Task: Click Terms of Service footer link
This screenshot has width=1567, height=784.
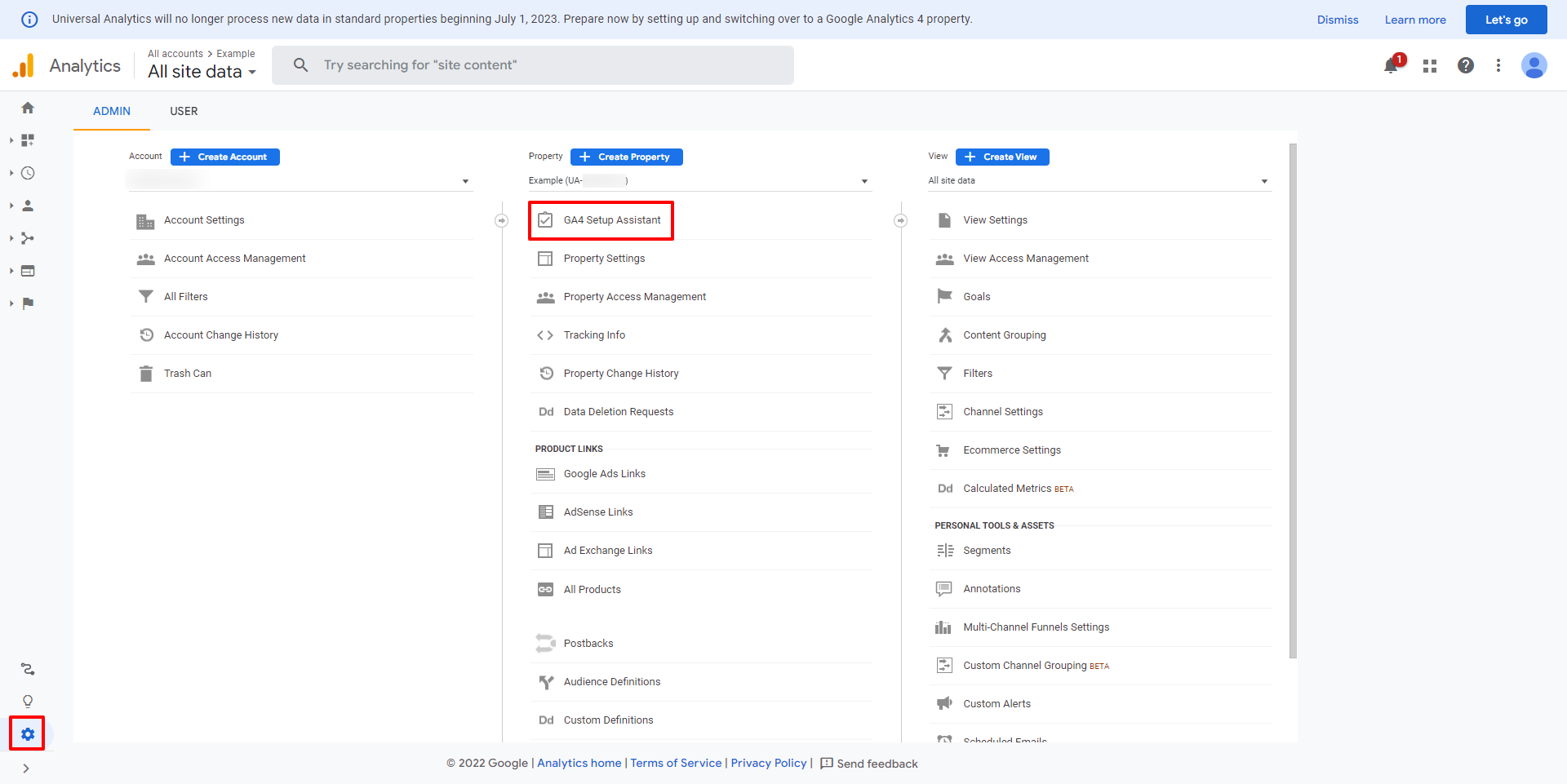Action: tap(676, 763)
